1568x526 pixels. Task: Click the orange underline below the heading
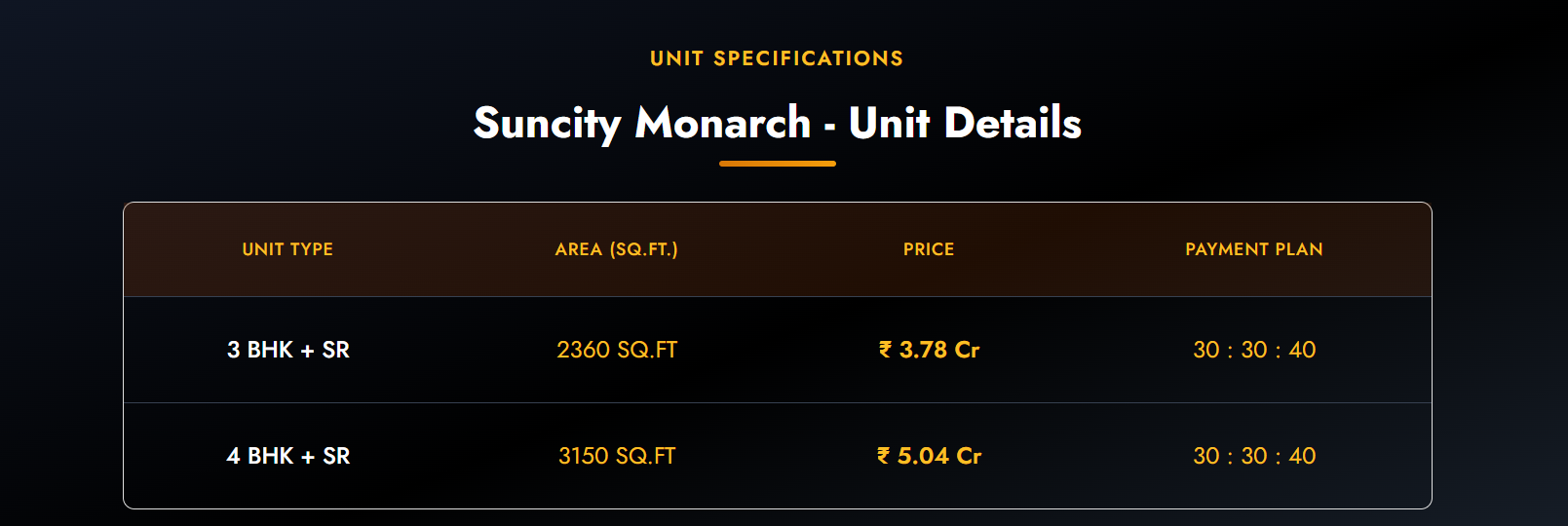[x=777, y=164]
